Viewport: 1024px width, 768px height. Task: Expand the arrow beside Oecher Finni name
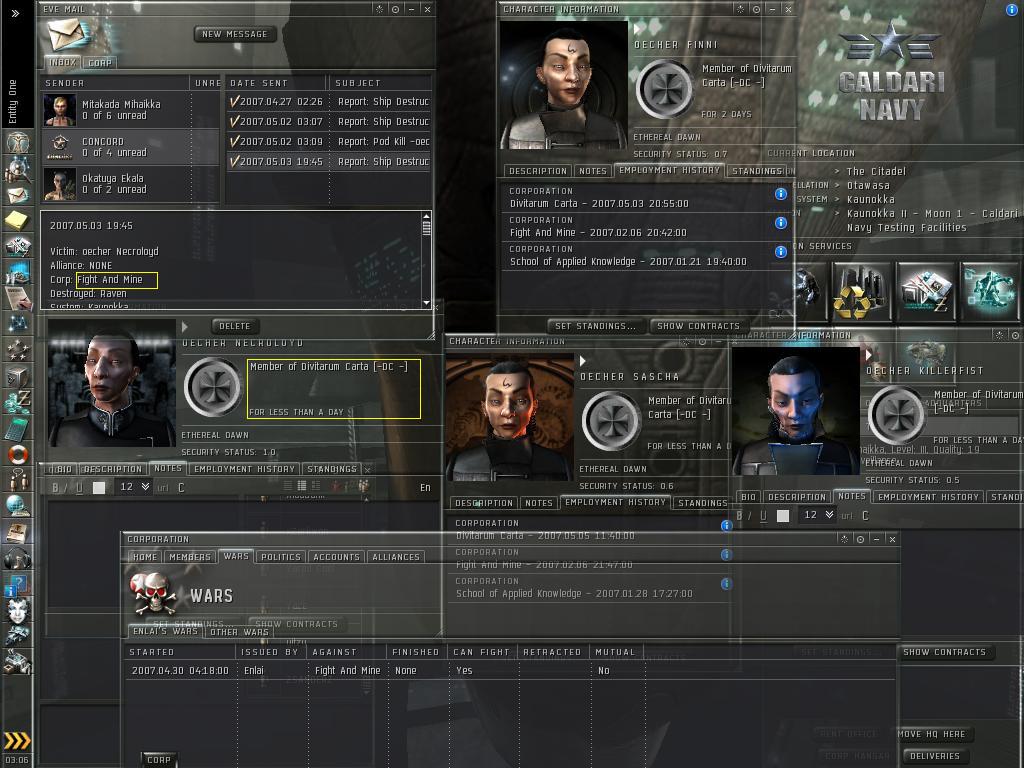tap(636, 30)
